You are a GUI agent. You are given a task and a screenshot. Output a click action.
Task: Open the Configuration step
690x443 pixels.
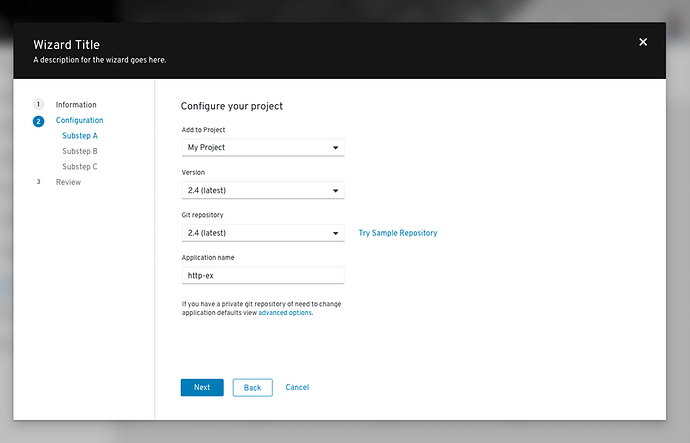(x=79, y=120)
